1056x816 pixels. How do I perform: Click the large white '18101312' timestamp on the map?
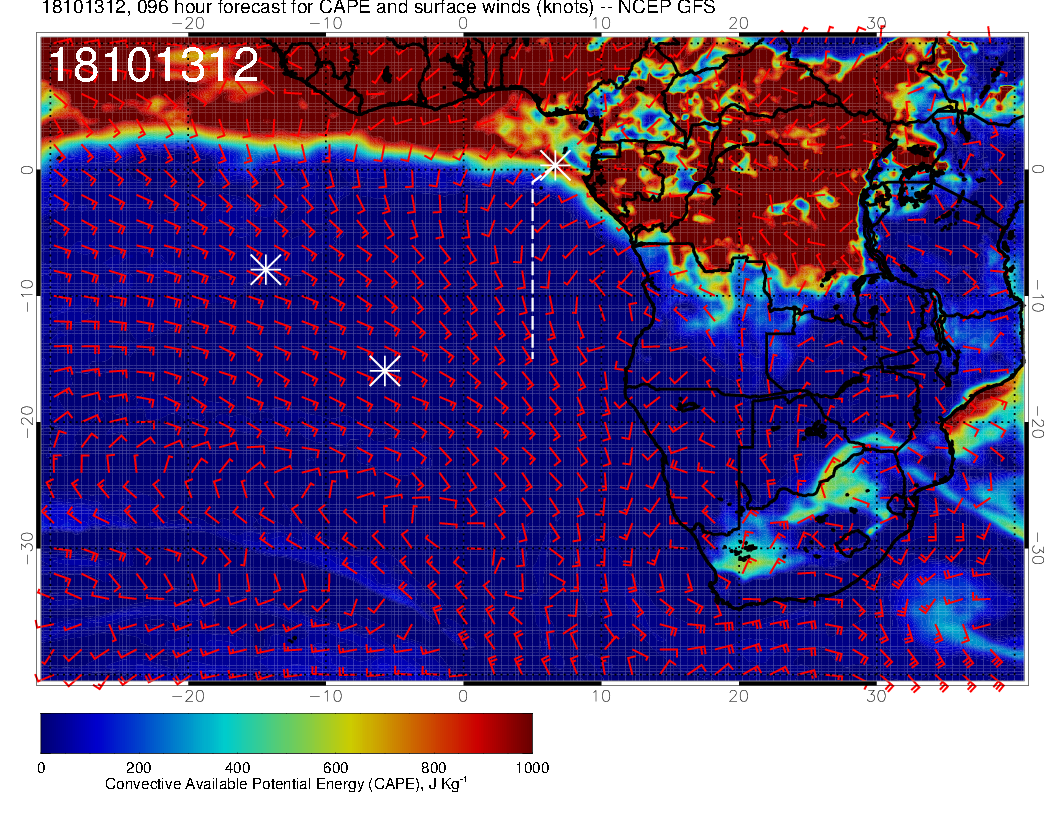click(x=154, y=65)
